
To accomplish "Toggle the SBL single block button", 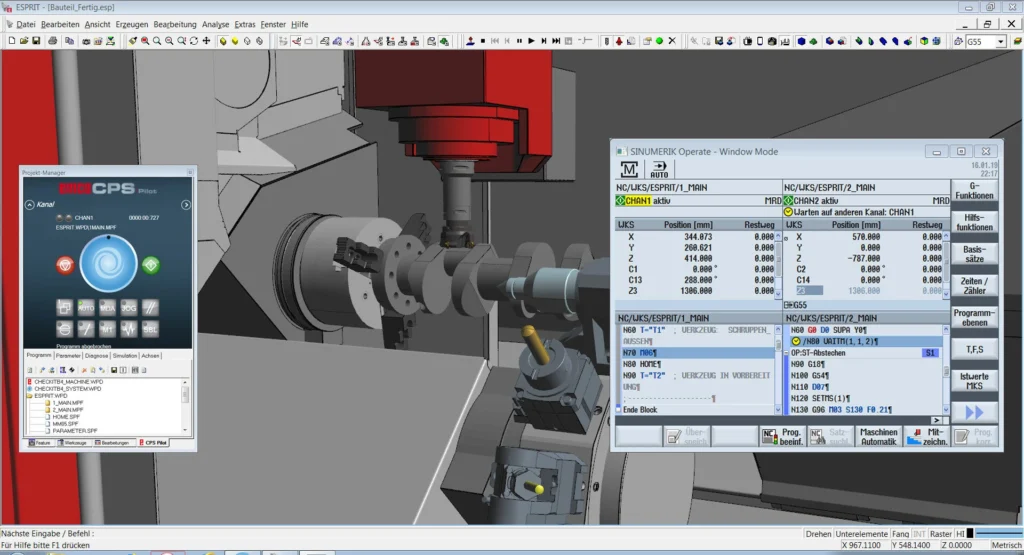I will (x=148, y=330).
